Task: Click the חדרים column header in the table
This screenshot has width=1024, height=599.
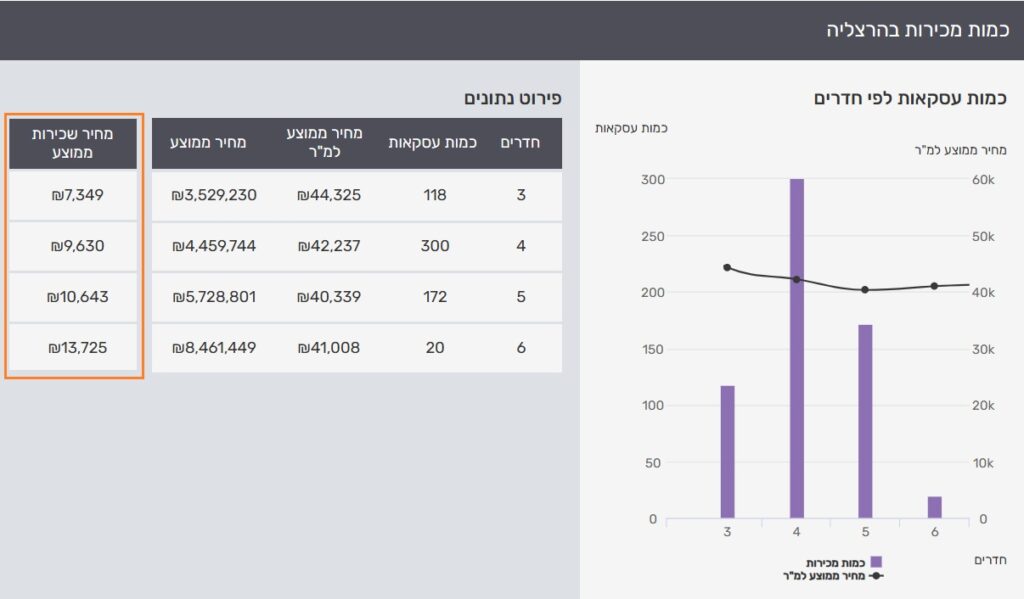Action: pyautogui.click(x=520, y=143)
